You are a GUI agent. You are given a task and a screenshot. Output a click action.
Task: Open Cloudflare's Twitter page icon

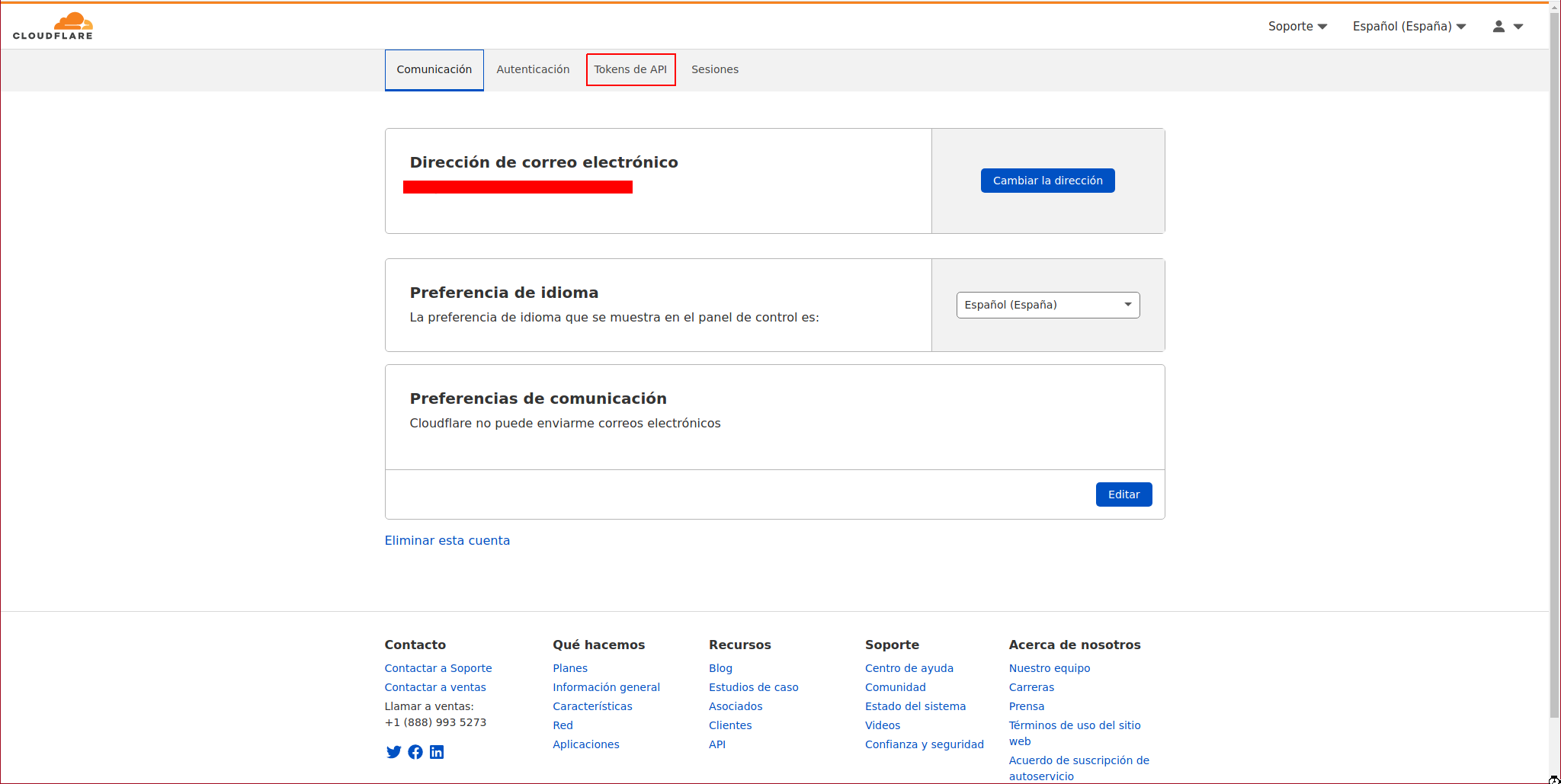[x=393, y=752]
